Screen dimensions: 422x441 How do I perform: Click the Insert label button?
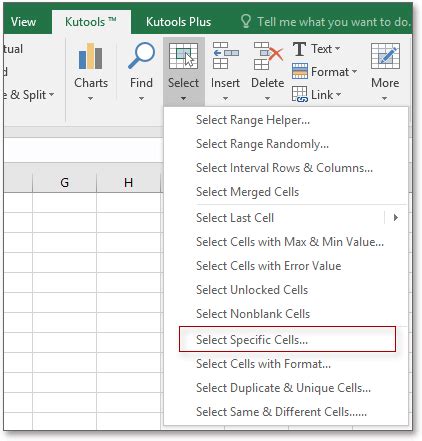[x=225, y=83]
